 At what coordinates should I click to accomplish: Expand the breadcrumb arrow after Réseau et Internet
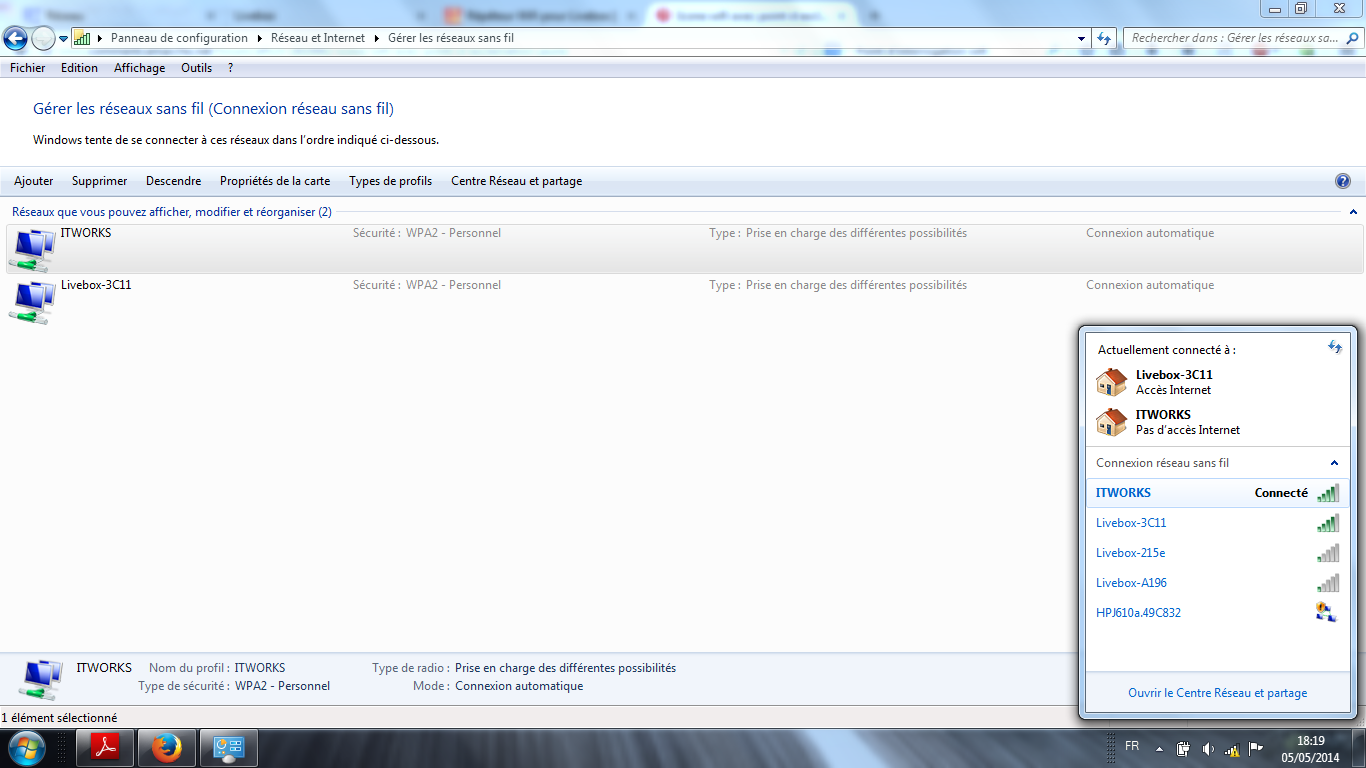(377, 38)
